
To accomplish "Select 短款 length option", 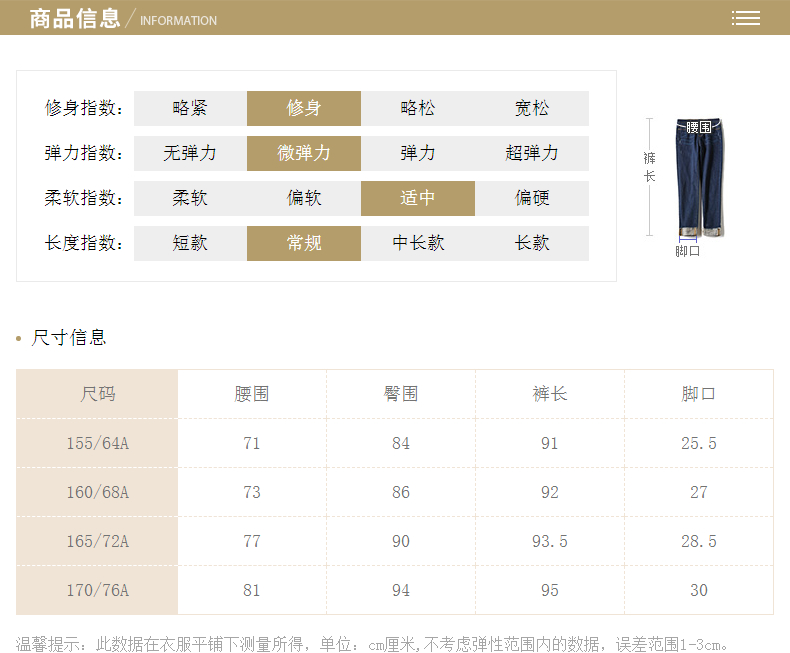I will (x=190, y=243).
